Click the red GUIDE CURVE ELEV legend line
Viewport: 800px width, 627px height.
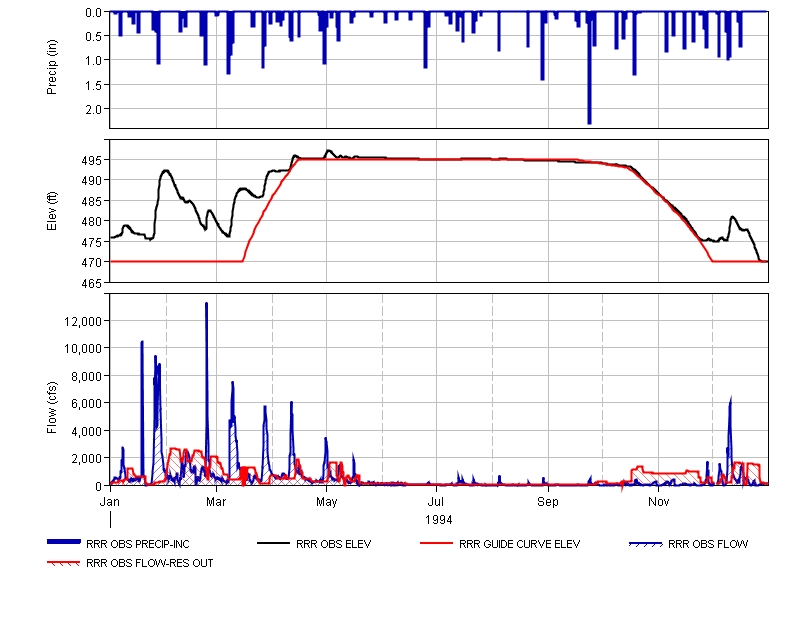[x=437, y=544]
